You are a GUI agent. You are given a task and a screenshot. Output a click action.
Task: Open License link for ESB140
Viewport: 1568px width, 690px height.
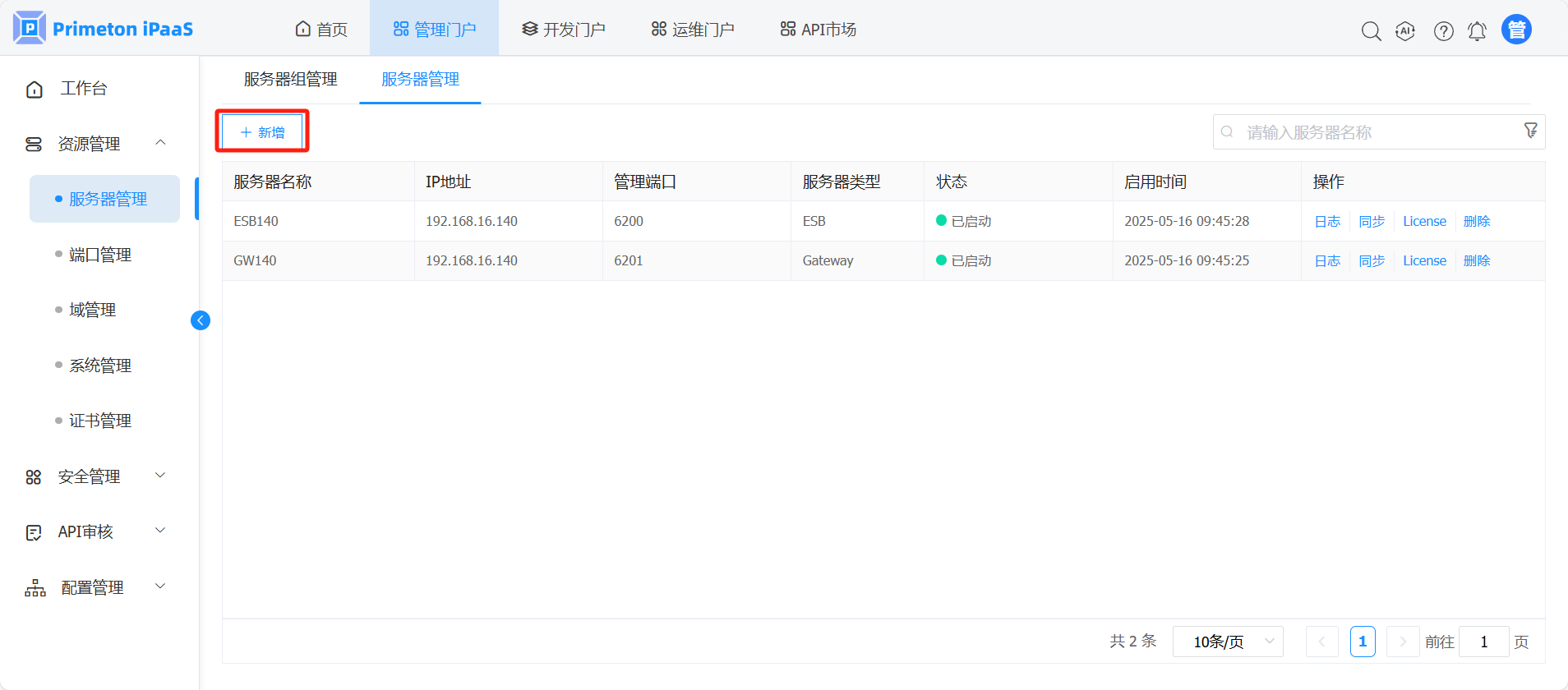coord(1424,222)
